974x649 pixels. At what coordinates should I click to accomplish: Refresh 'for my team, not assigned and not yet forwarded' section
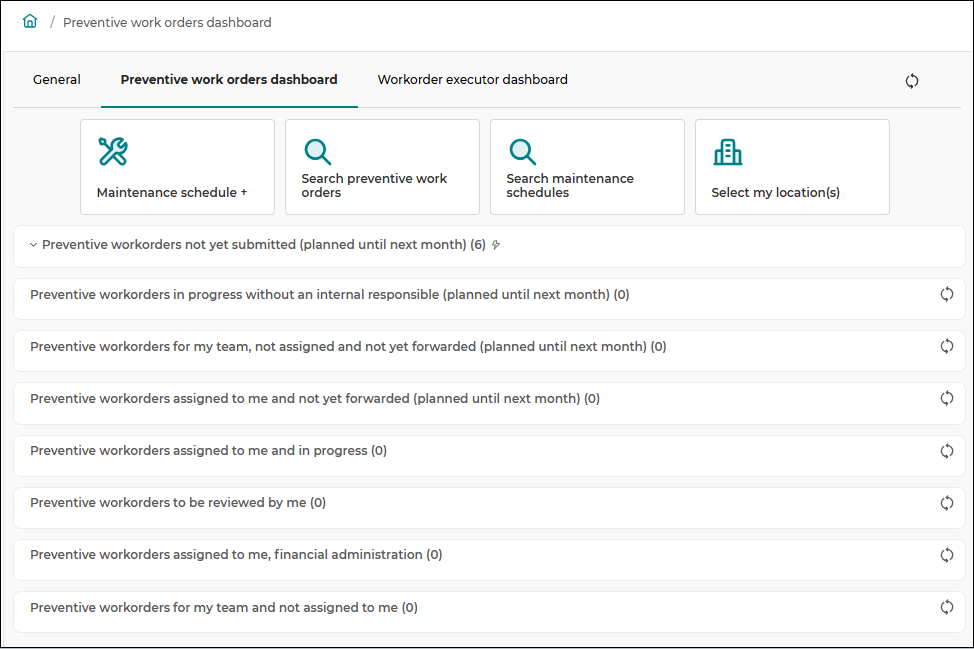947,347
